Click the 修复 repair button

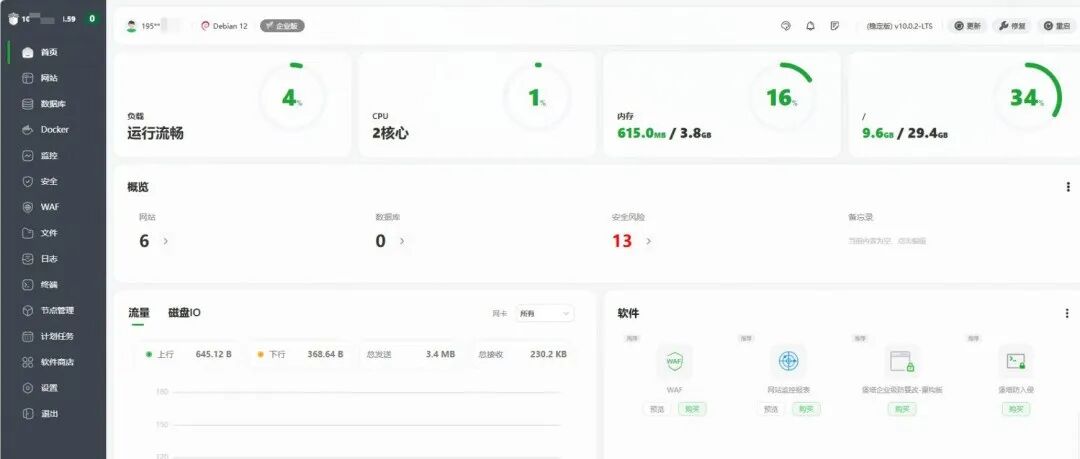pos(1012,26)
